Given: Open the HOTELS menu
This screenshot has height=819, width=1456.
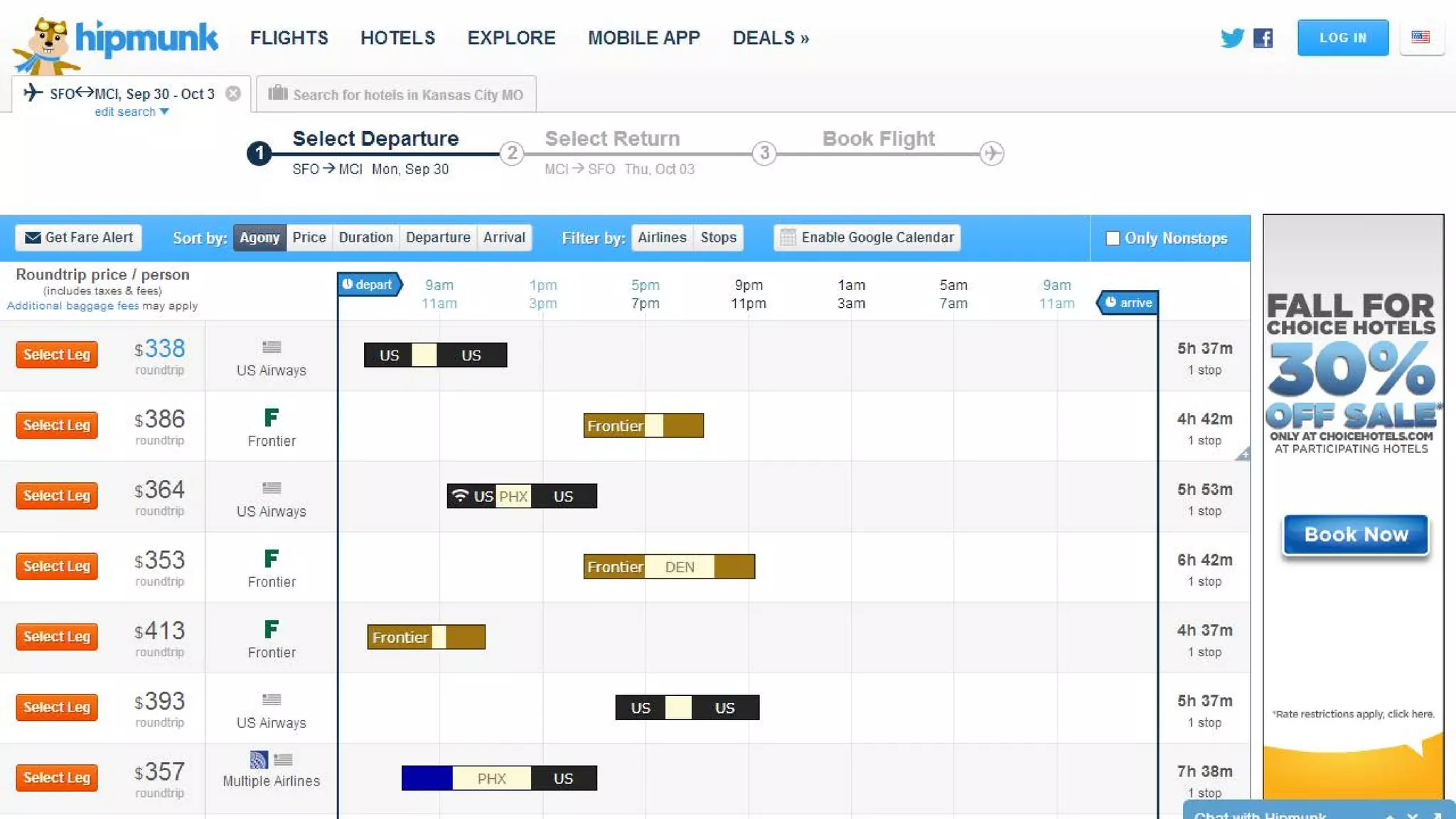Looking at the screenshot, I should pos(397,38).
